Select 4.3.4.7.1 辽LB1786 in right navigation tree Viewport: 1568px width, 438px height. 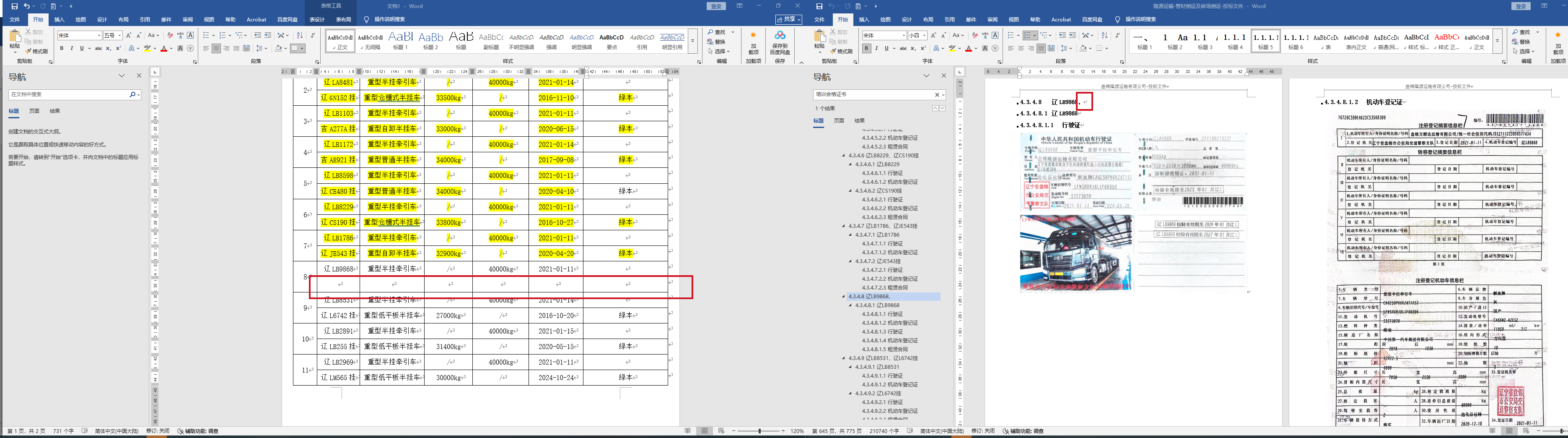coord(878,235)
